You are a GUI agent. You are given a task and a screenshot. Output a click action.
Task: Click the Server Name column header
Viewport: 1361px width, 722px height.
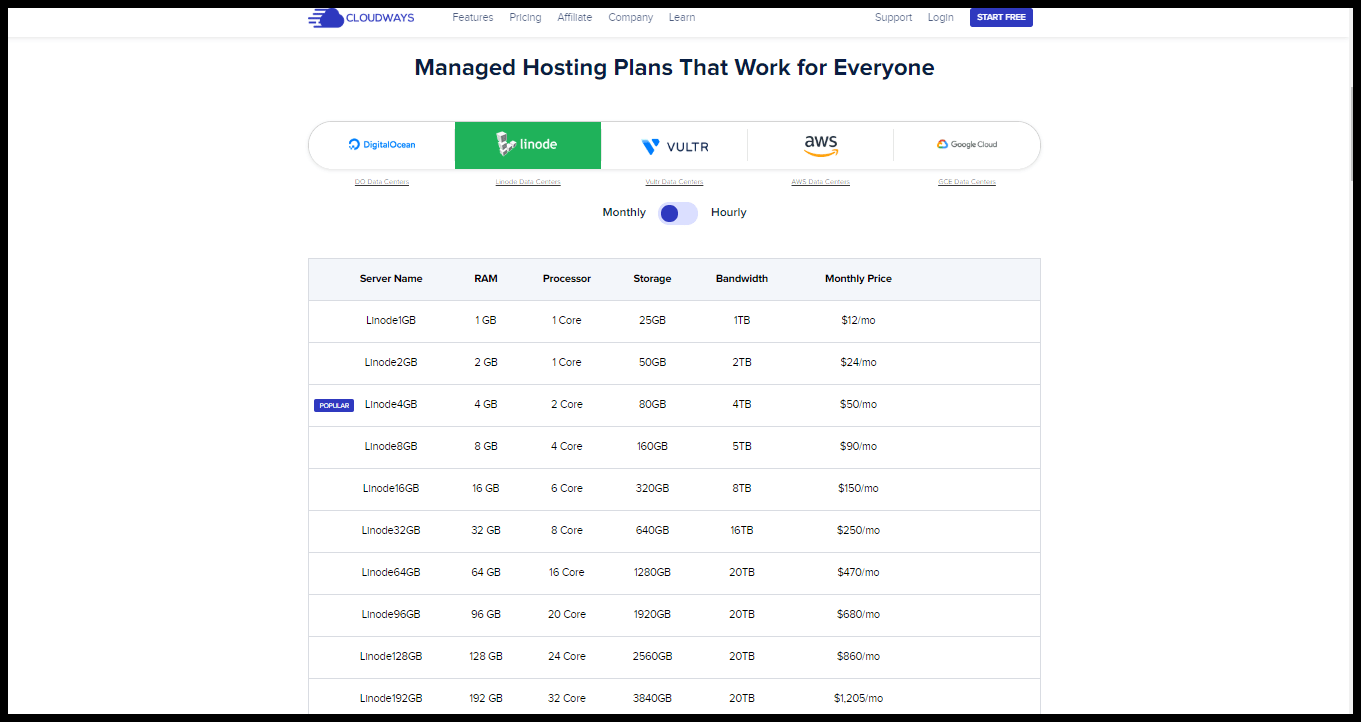[391, 279]
